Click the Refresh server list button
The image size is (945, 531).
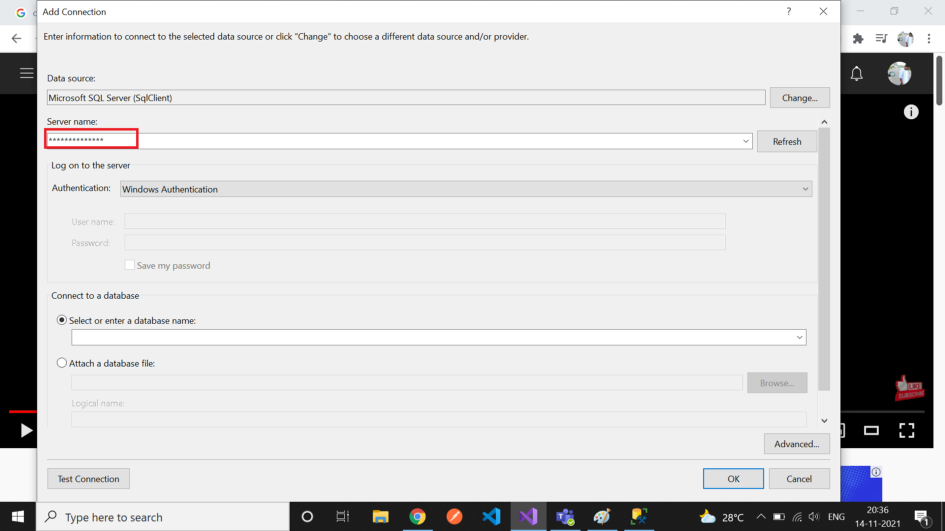pyautogui.click(x=786, y=142)
